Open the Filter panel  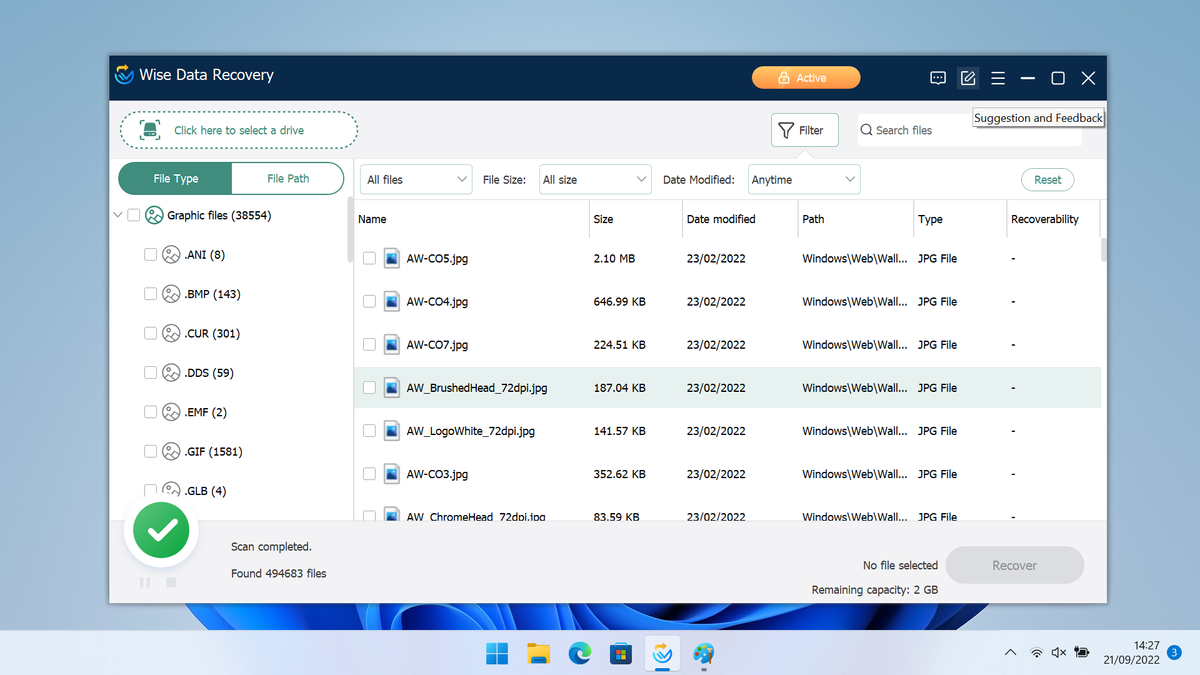coord(804,130)
